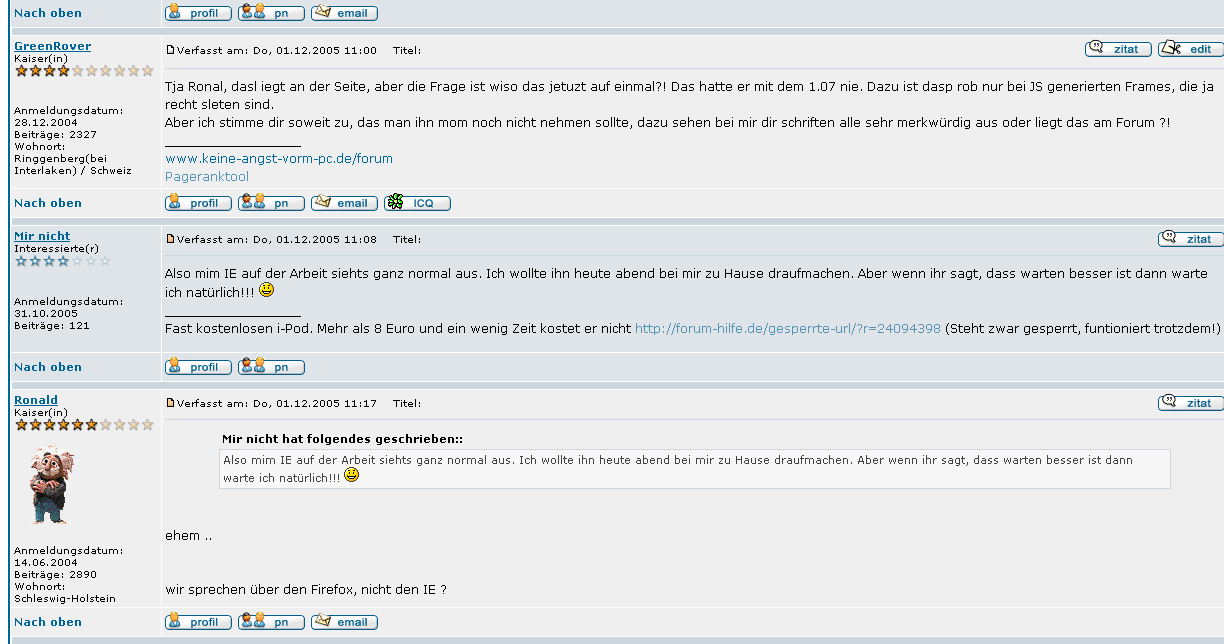Quote GreenRover's post with the zitat button
This screenshot has width=1224, height=644.
point(1118,49)
